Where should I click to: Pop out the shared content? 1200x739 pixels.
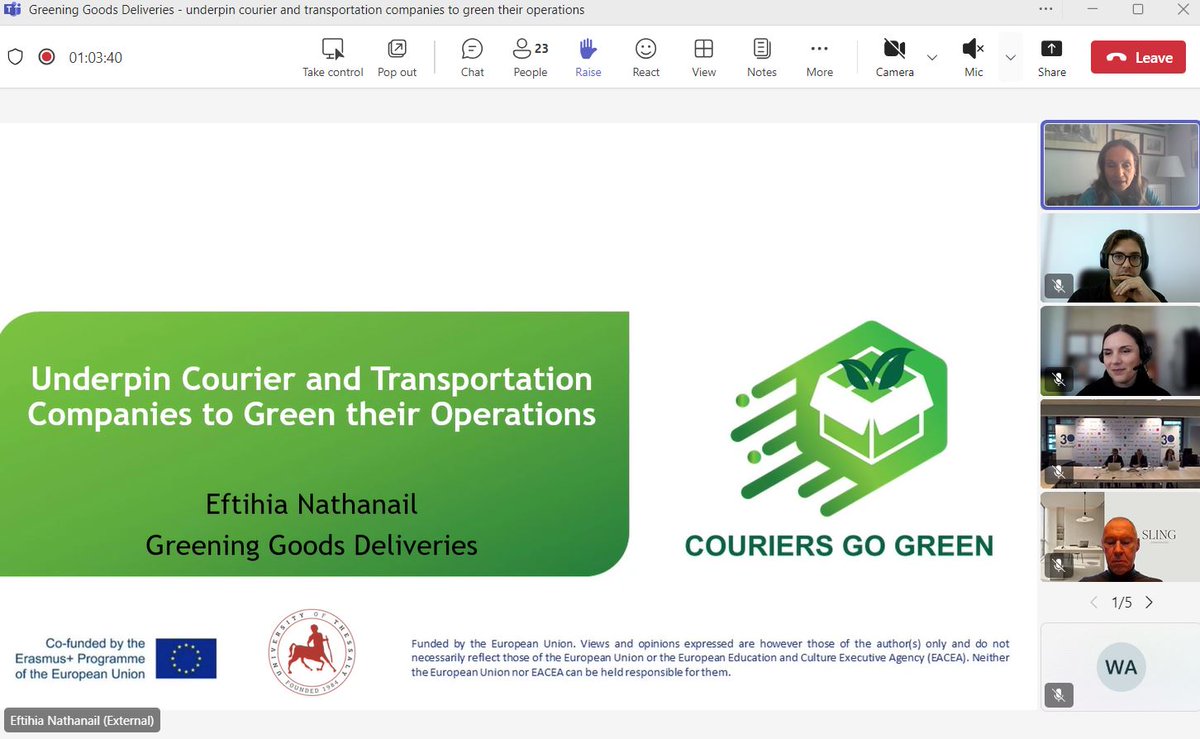pos(397,58)
